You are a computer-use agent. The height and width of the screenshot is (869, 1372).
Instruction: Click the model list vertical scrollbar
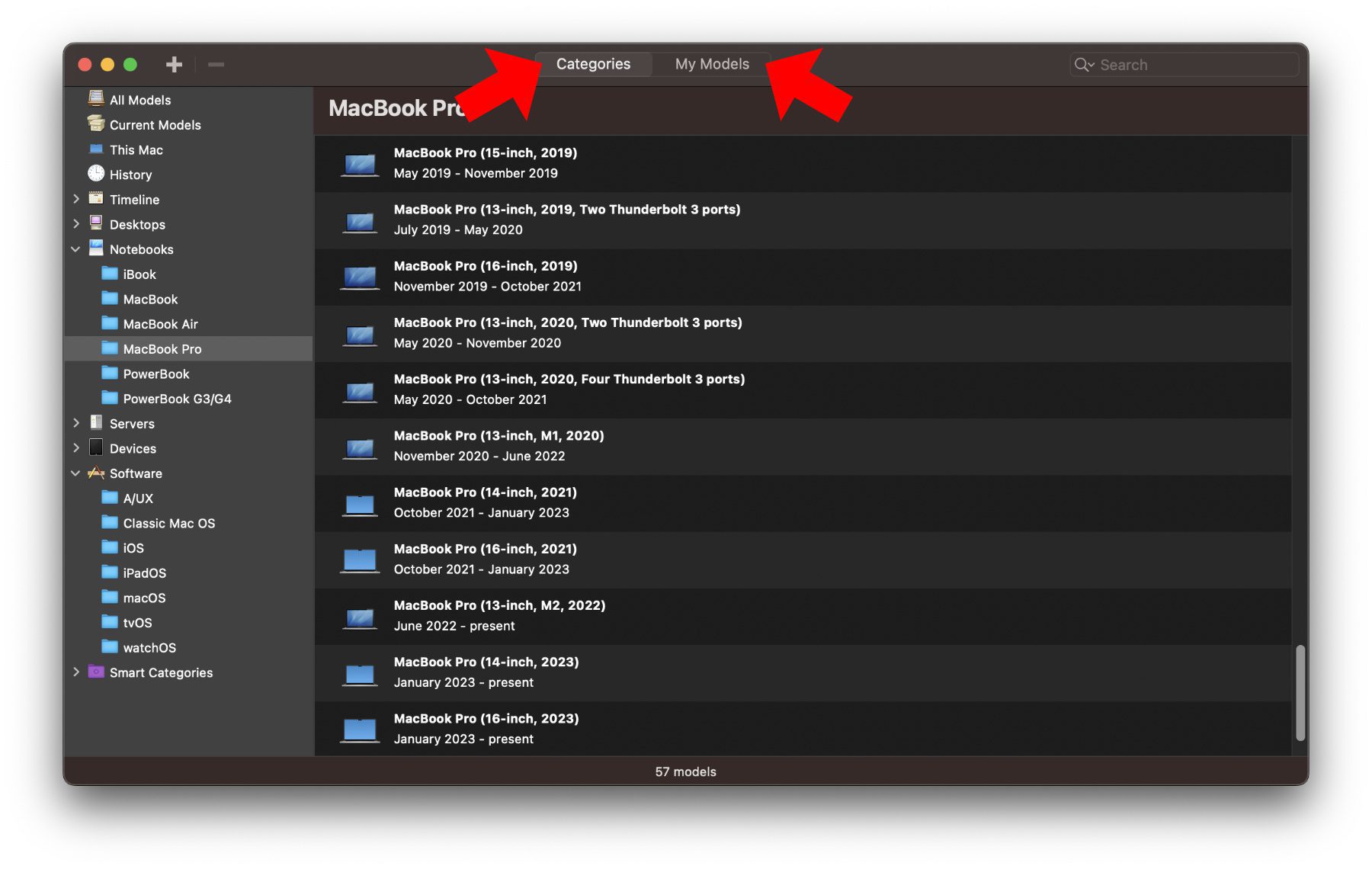[x=1300, y=693]
